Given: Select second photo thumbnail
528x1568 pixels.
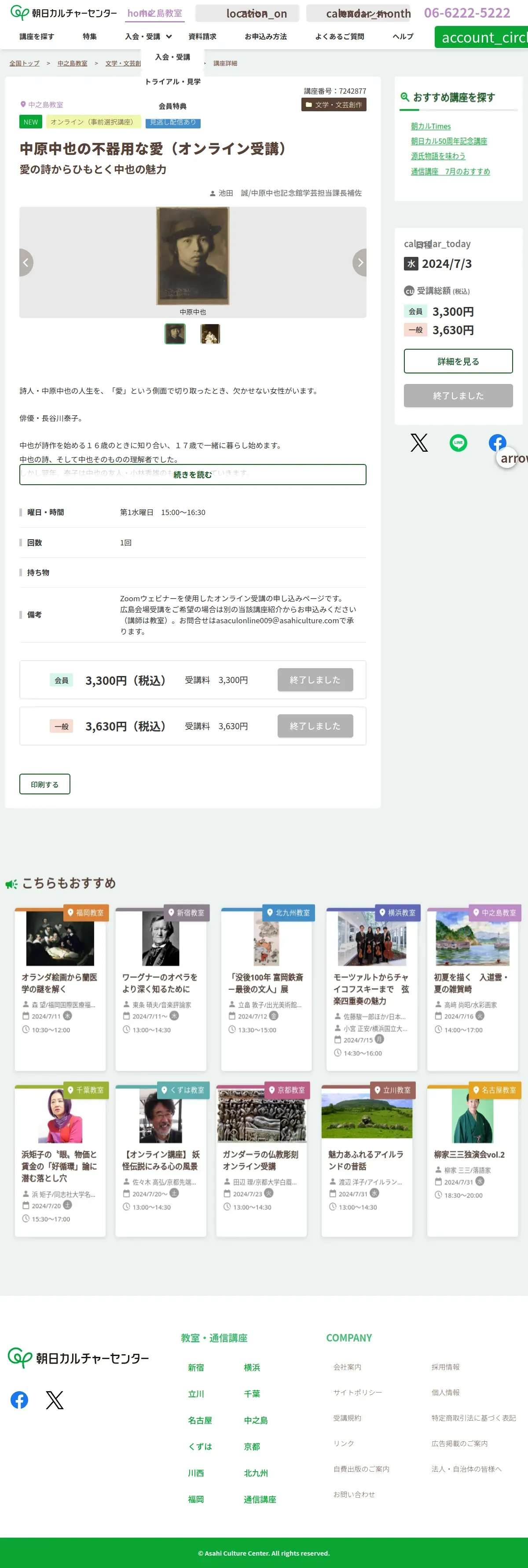Looking at the screenshot, I should (210, 333).
